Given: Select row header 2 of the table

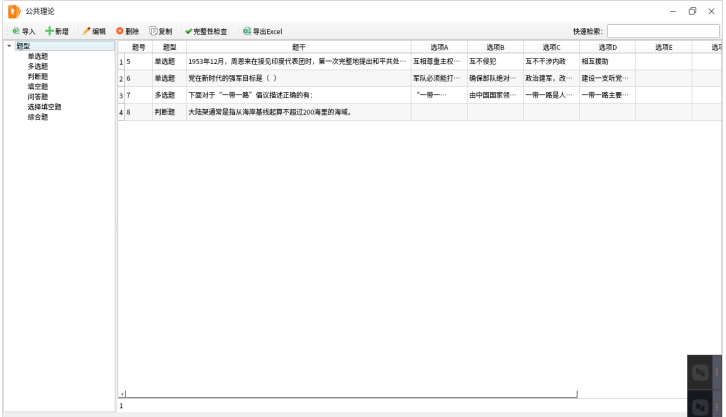Looking at the screenshot, I should (x=121, y=79).
